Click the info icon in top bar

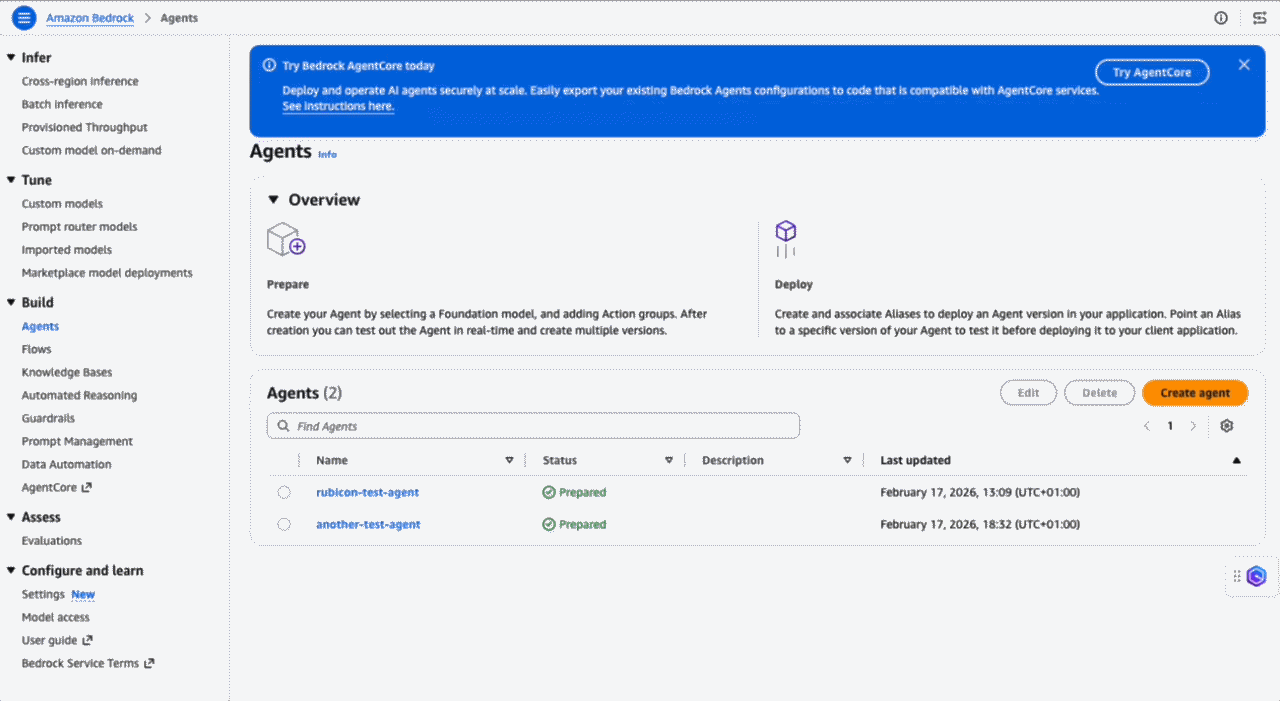[x=1221, y=18]
